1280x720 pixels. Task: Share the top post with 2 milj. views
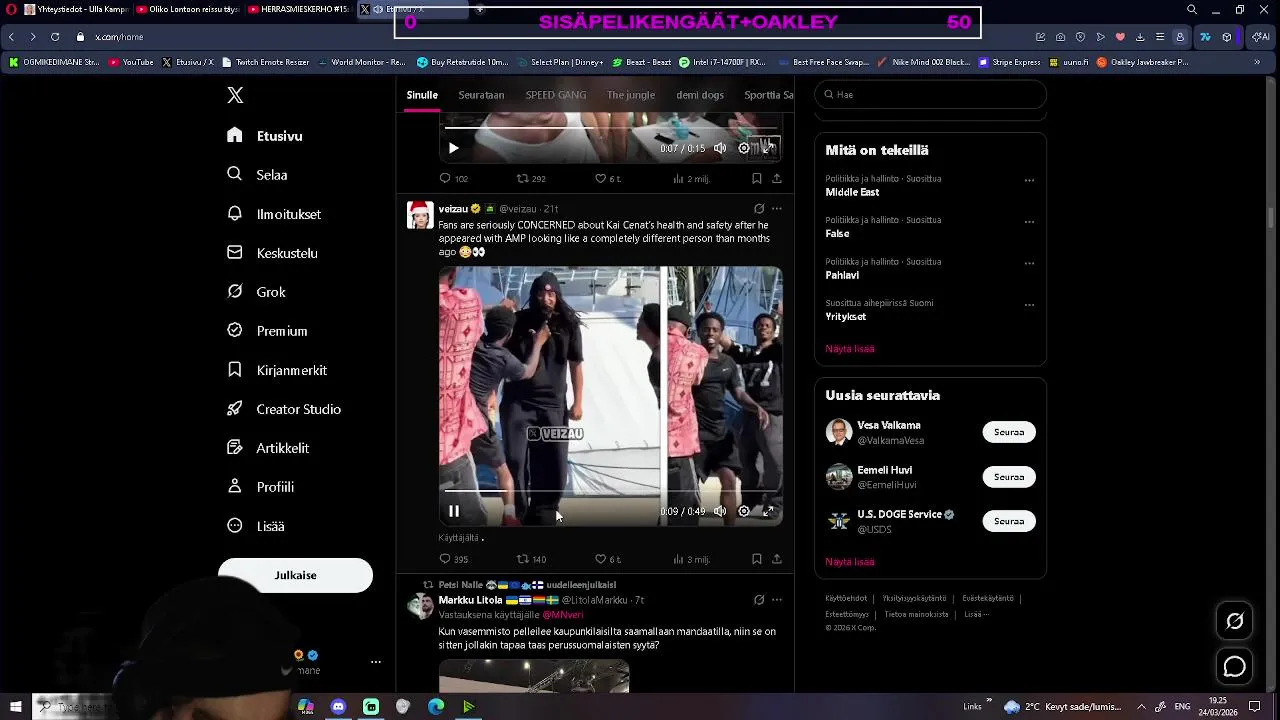point(777,179)
